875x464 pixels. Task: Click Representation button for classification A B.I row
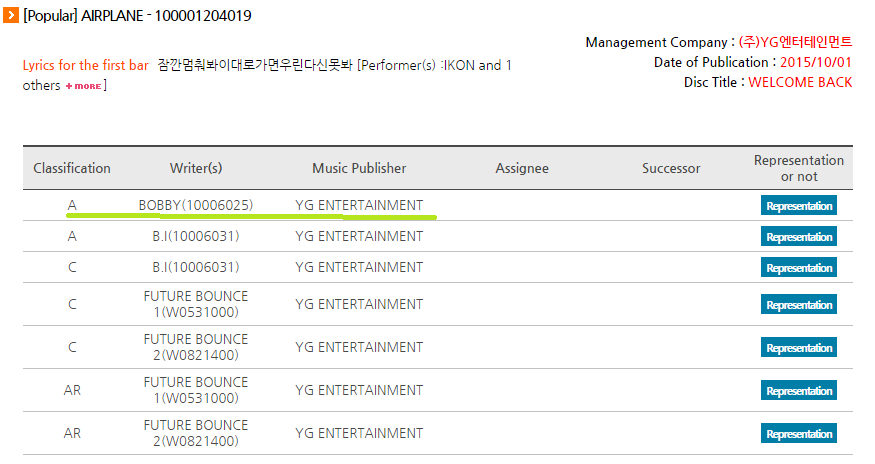pos(799,237)
